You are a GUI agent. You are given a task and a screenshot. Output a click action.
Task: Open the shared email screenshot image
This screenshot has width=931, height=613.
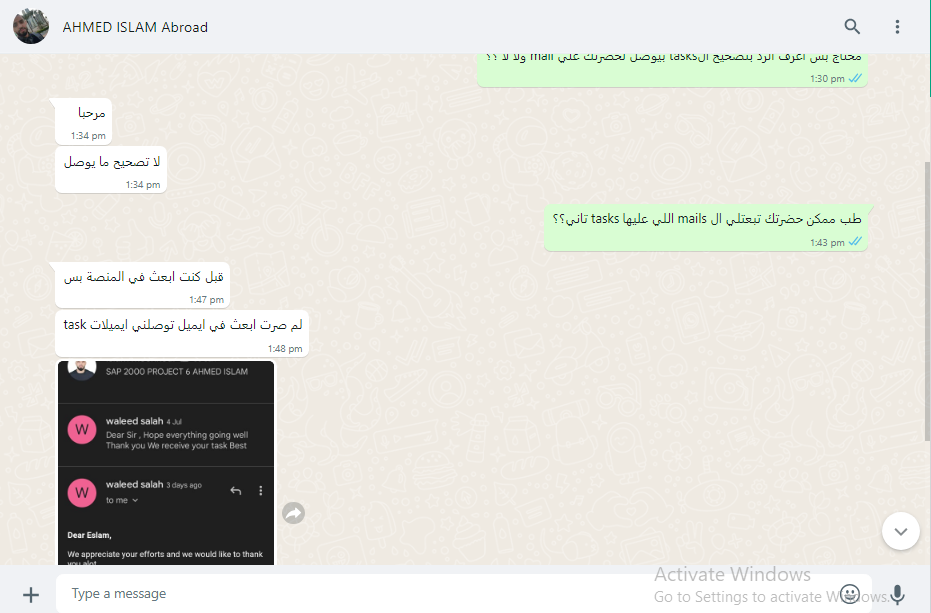click(x=166, y=463)
